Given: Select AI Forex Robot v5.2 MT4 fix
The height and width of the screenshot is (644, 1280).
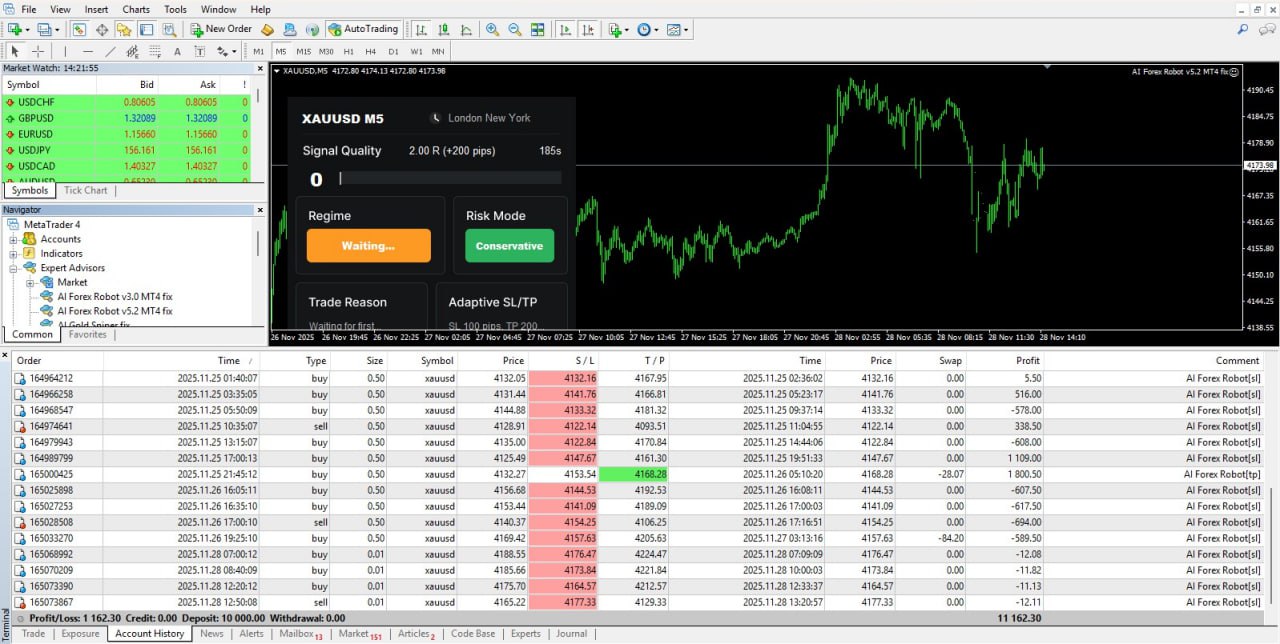Looking at the screenshot, I should coord(113,311).
